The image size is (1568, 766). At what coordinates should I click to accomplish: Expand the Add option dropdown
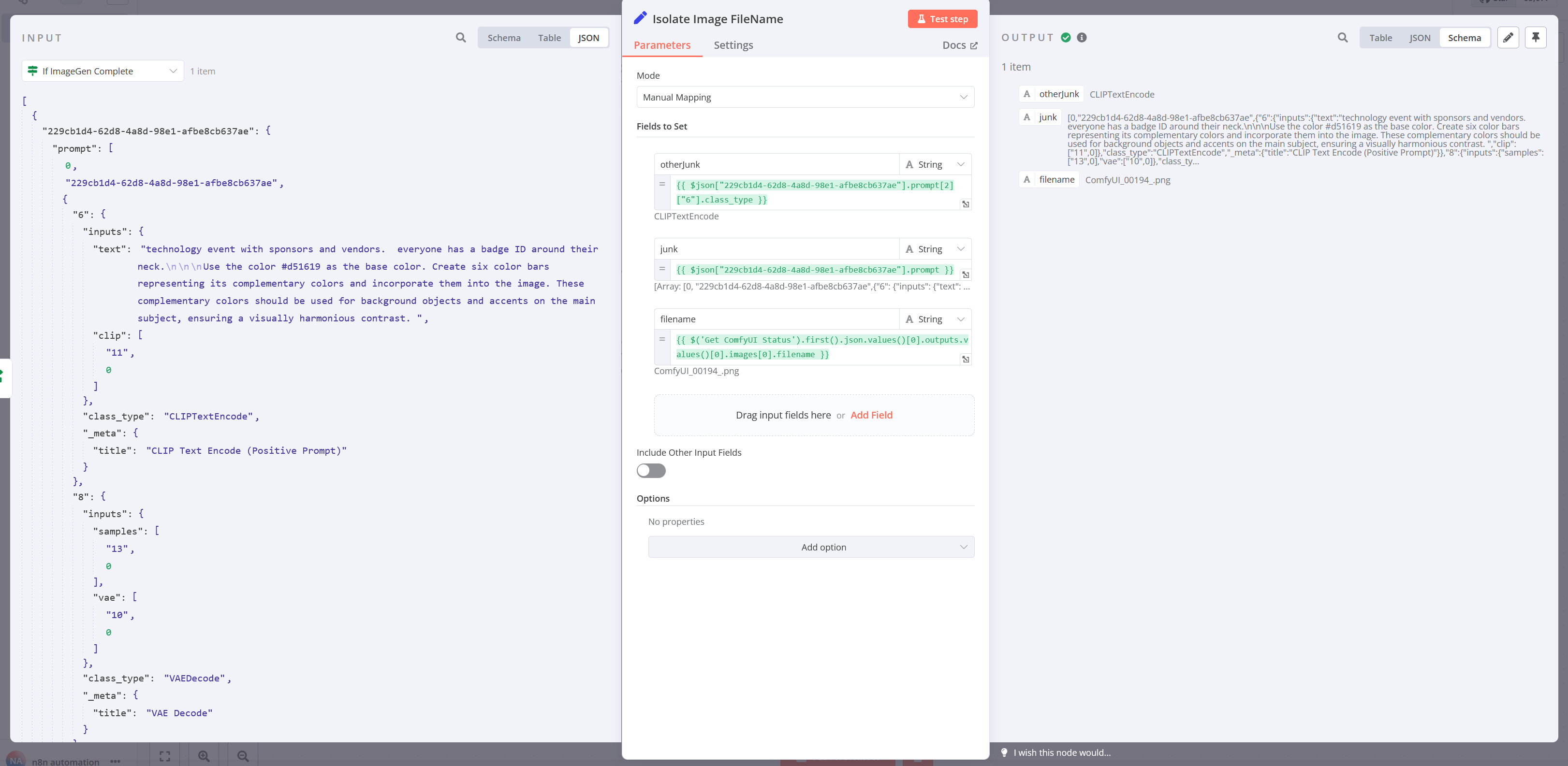tap(811, 547)
